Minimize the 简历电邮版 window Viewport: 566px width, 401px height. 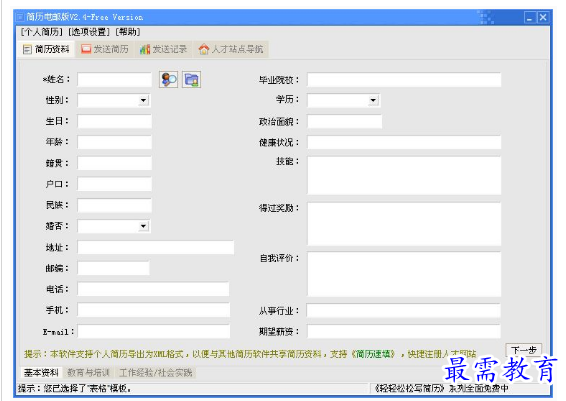[x=529, y=17]
